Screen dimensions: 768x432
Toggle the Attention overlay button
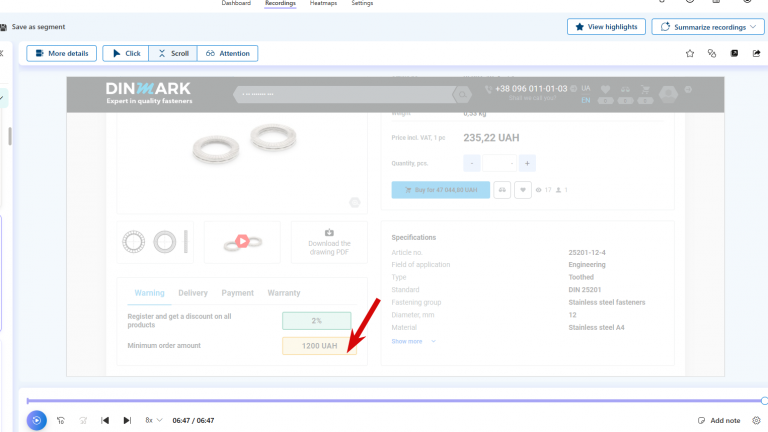click(x=228, y=53)
